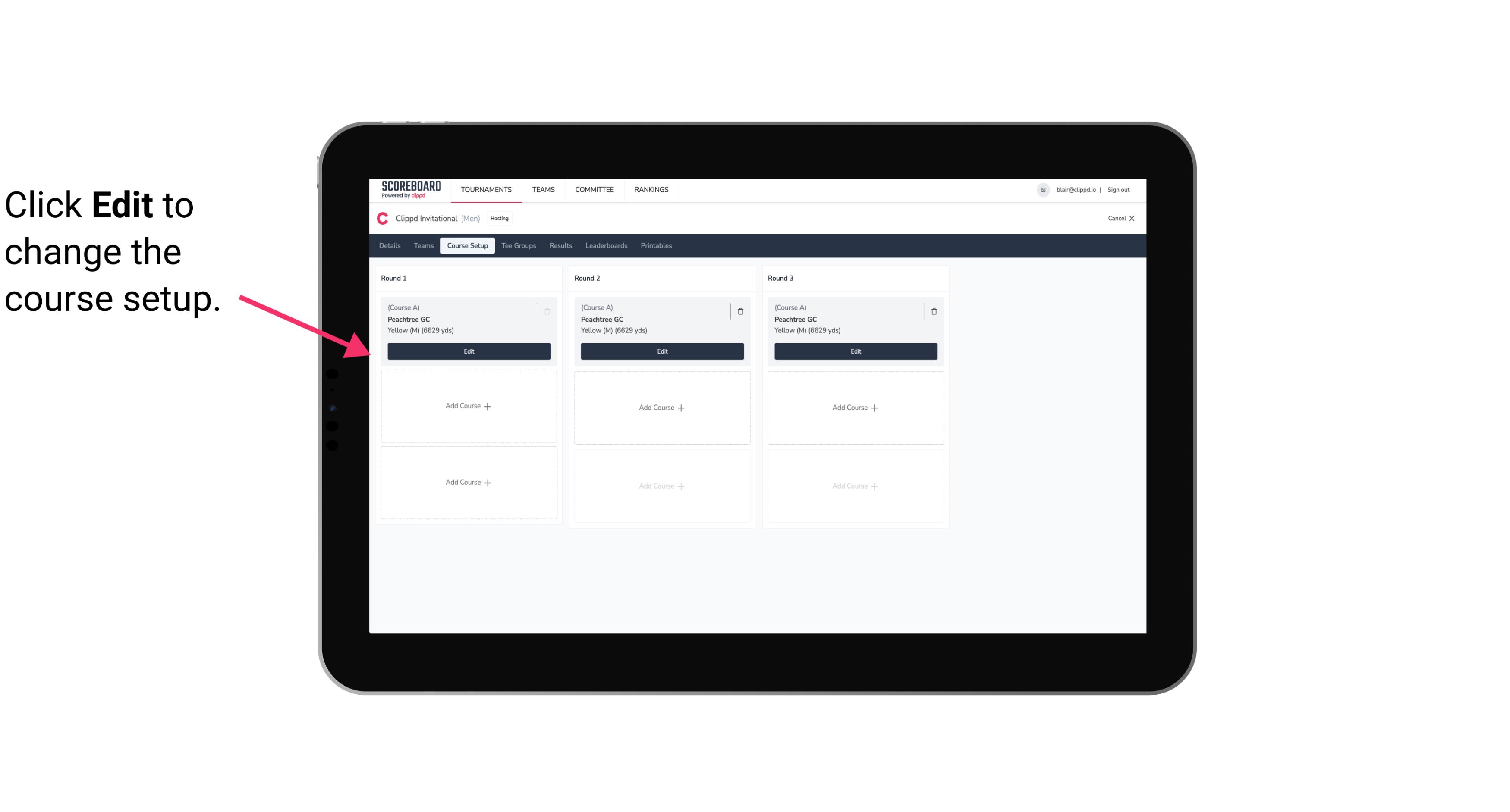Screen dimensions: 1510x812
Task: Click Edit for Round 2 course
Action: point(662,351)
